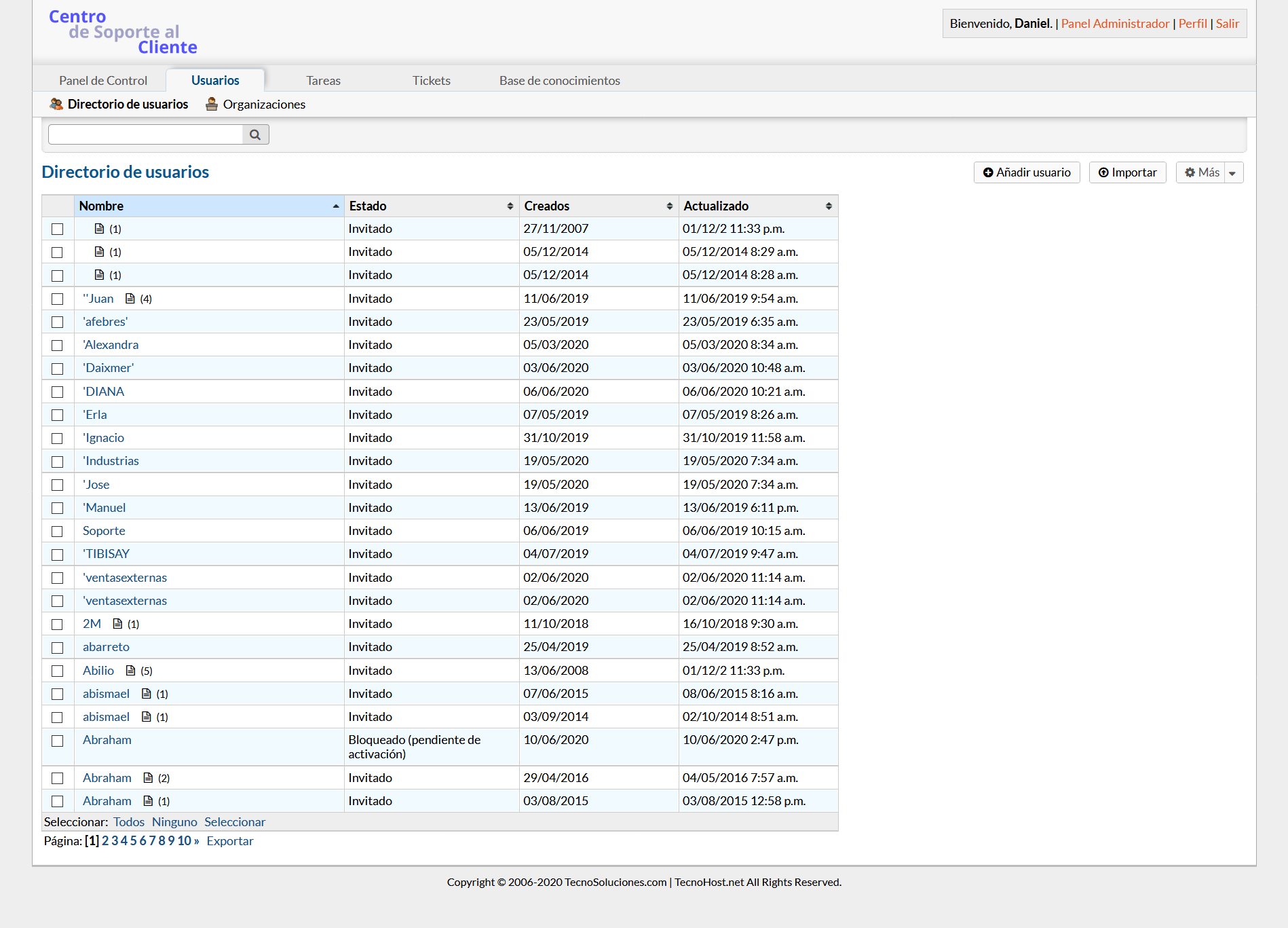The width and height of the screenshot is (1288, 928).
Task: Click the ticket document icon next to ''Juan
Action: pyautogui.click(x=130, y=299)
